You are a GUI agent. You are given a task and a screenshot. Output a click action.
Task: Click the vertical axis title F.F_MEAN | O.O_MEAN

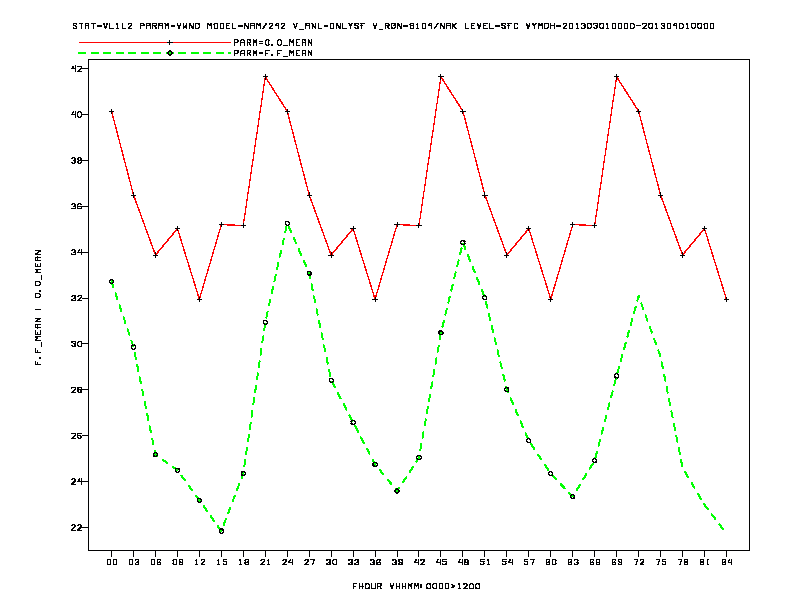click(x=38, y=307)
